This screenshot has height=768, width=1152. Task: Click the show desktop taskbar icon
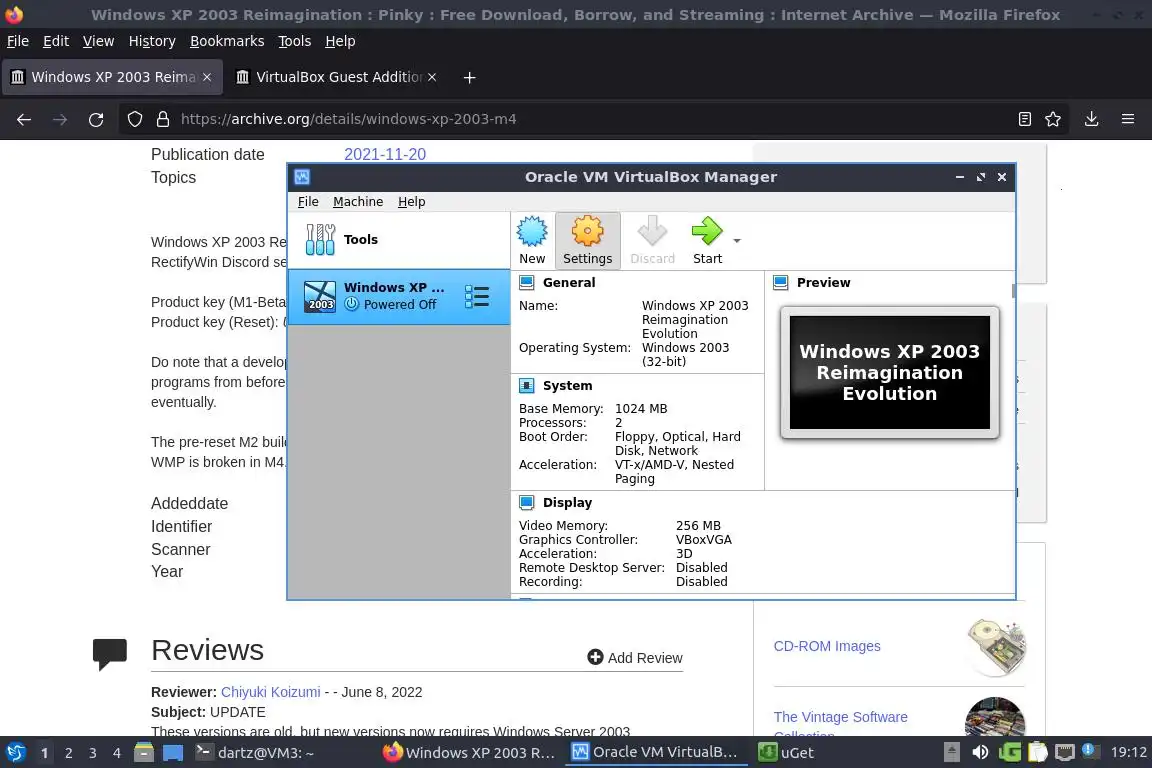pos(173,753)
